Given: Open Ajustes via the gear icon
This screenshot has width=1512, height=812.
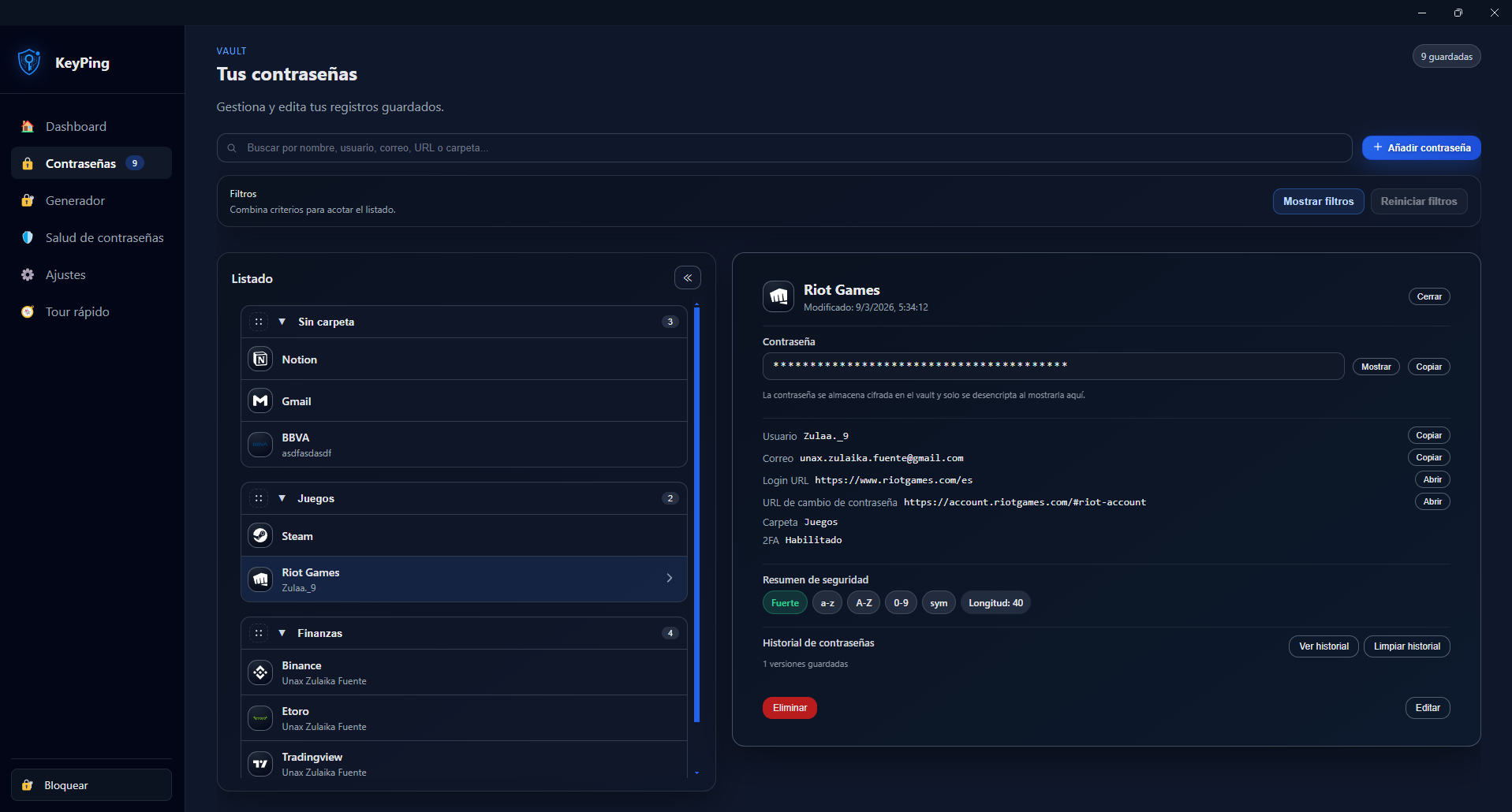Looking at the screenshot, I should (x=27, y=274).
